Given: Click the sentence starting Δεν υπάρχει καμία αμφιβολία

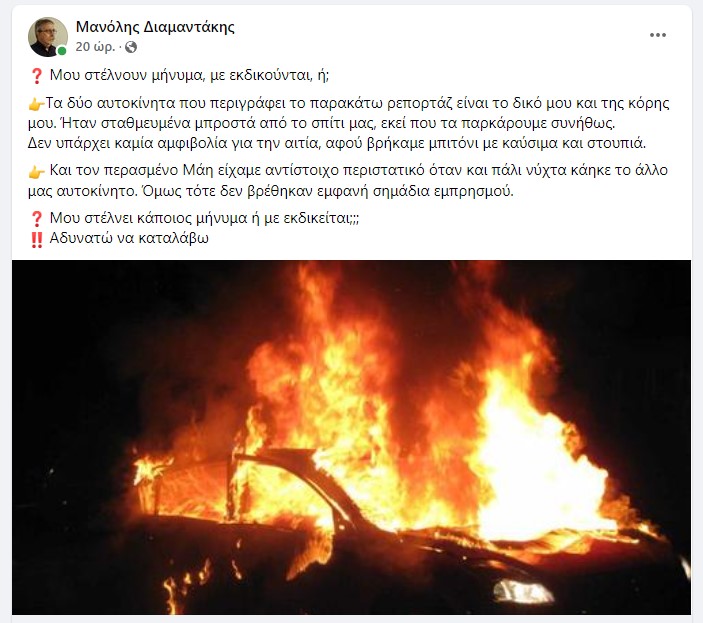Looking at the screenshot, I should [x=337, y=143].
